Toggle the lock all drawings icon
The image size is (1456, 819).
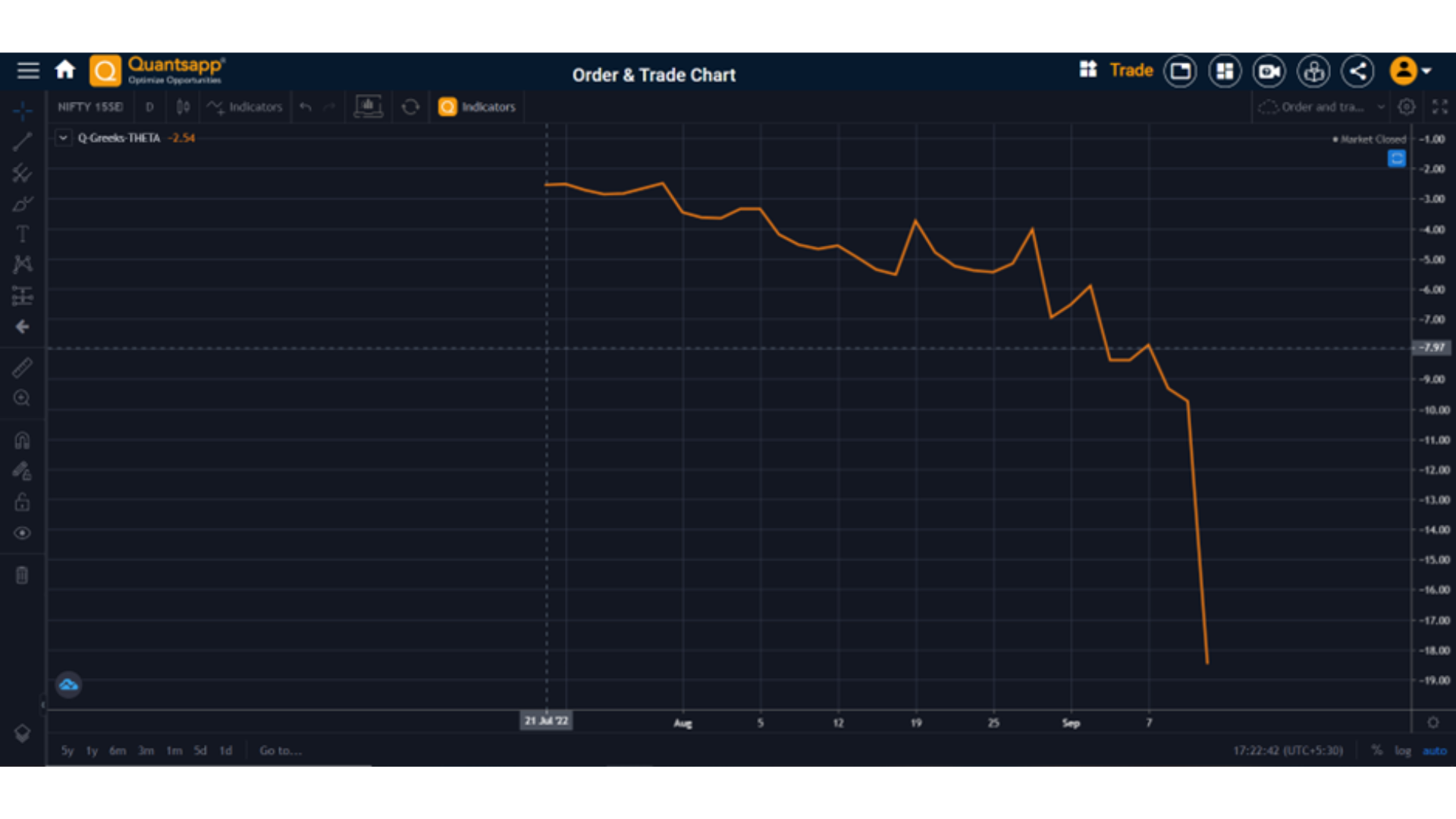(x=22, y=502)
